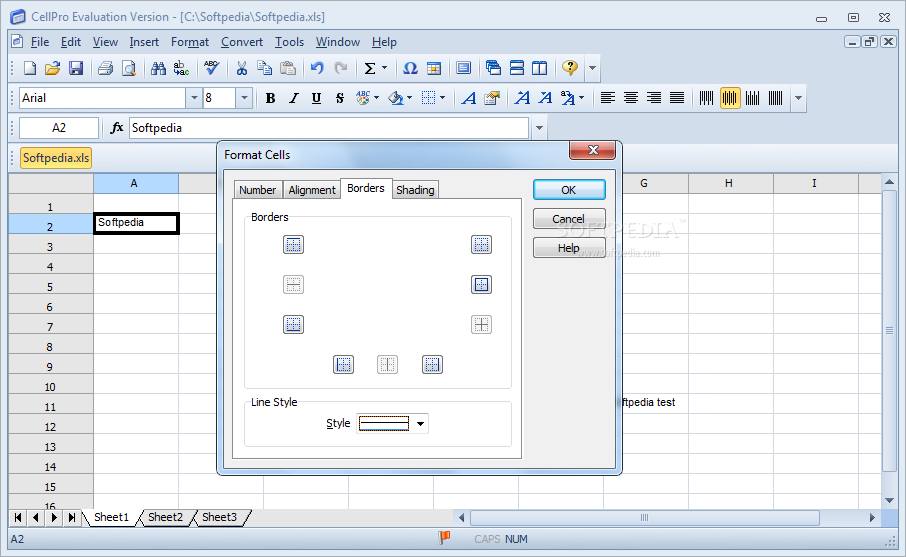Toggle top border in Format Cells dialog
This screenshot has height=557, width=906.
294,245
